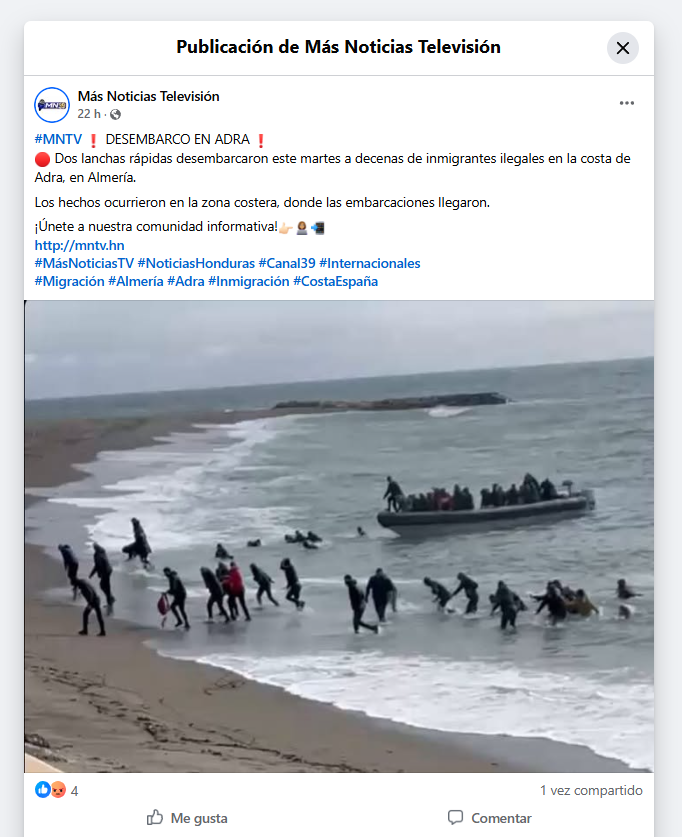This screenshot has height=837, width=682.
Task: Click the Más Noticias Televisión profile picture
Action: click(52, 105)
